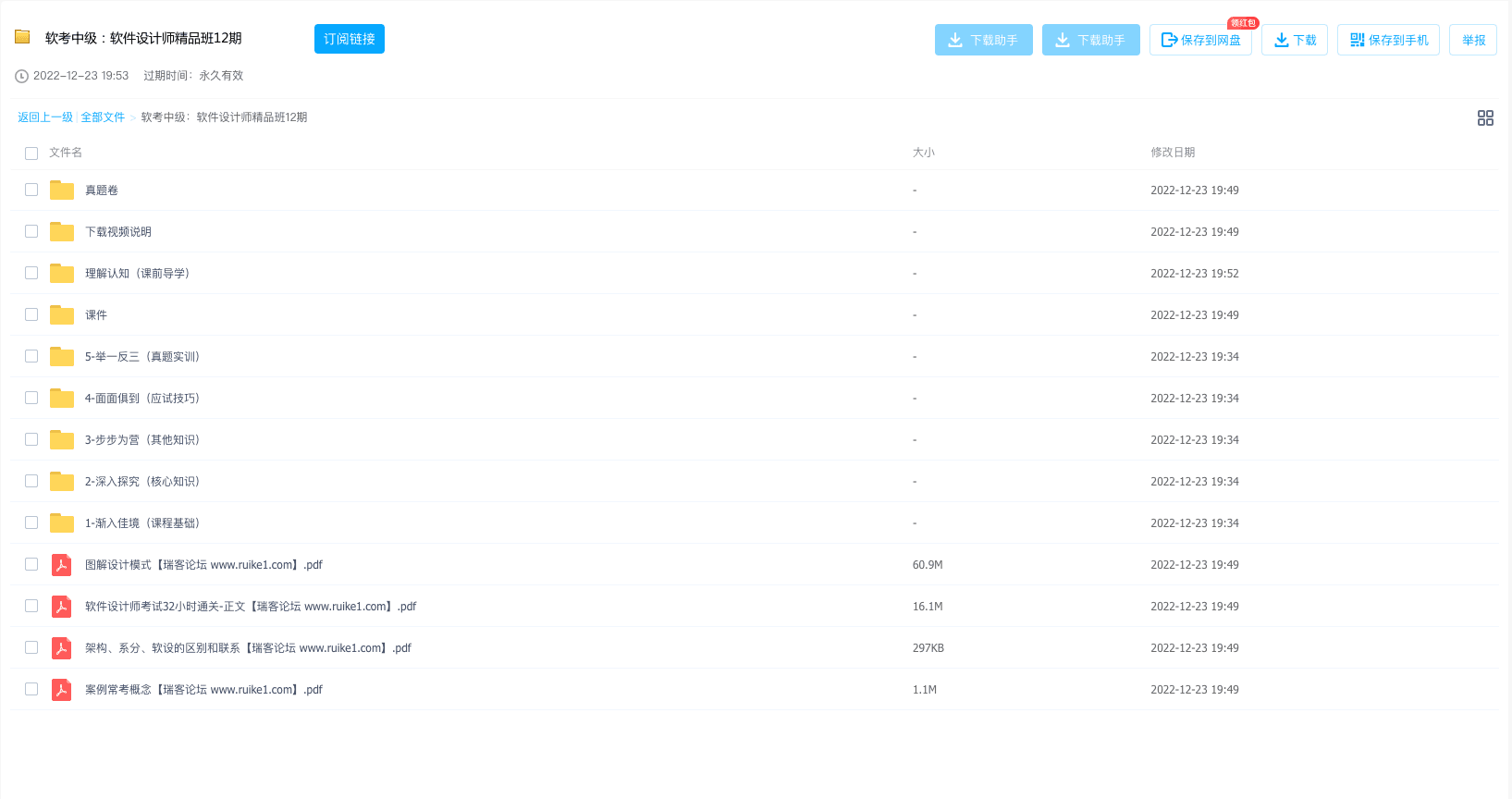Click the folder icon beside the share title
The width and height of the screenshot is (1512, 799).
(22, 37)
